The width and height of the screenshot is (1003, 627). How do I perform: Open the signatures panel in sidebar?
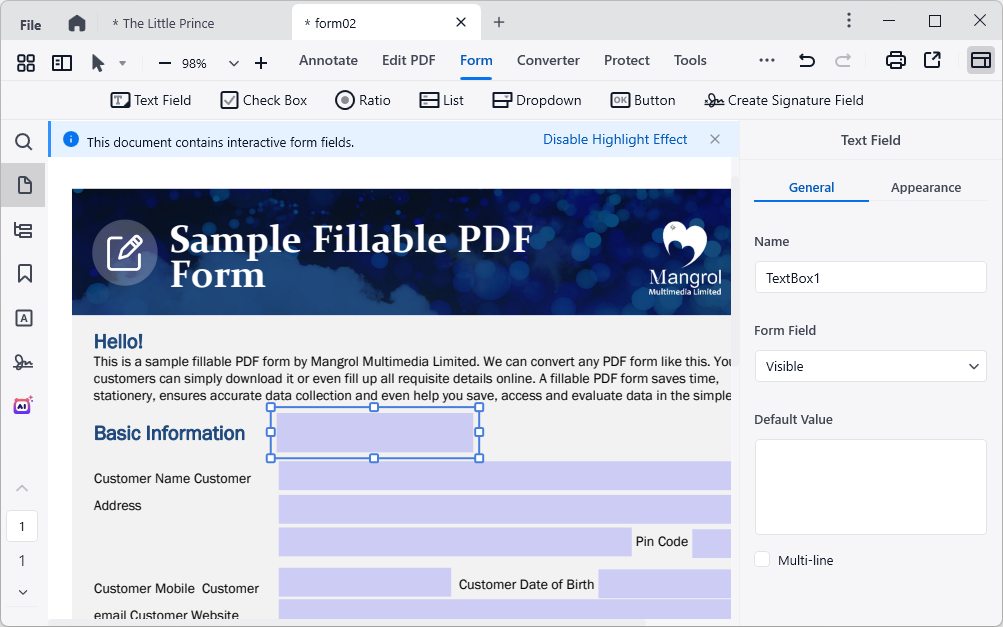(24, 362)
